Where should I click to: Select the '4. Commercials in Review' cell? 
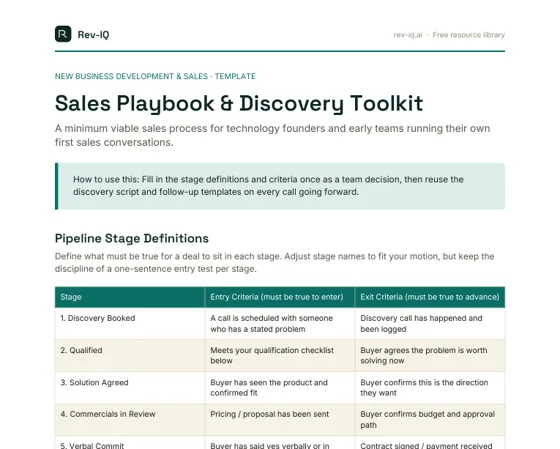(130, 420)
